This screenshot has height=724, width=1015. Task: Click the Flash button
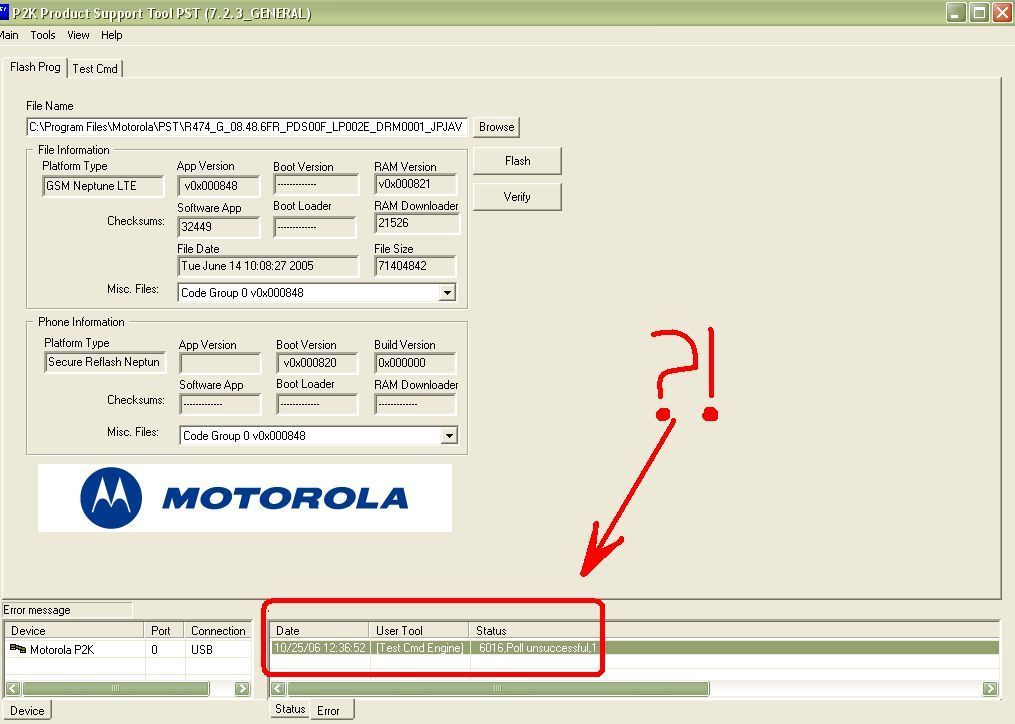[517, 161]
